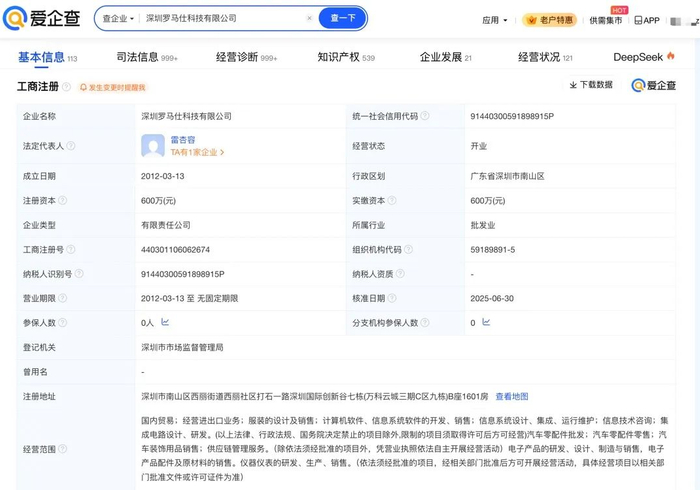The image size is (700, 490).
Task: Open trend chart icon beside 参保人数 0人
Action: coord(165,322)
